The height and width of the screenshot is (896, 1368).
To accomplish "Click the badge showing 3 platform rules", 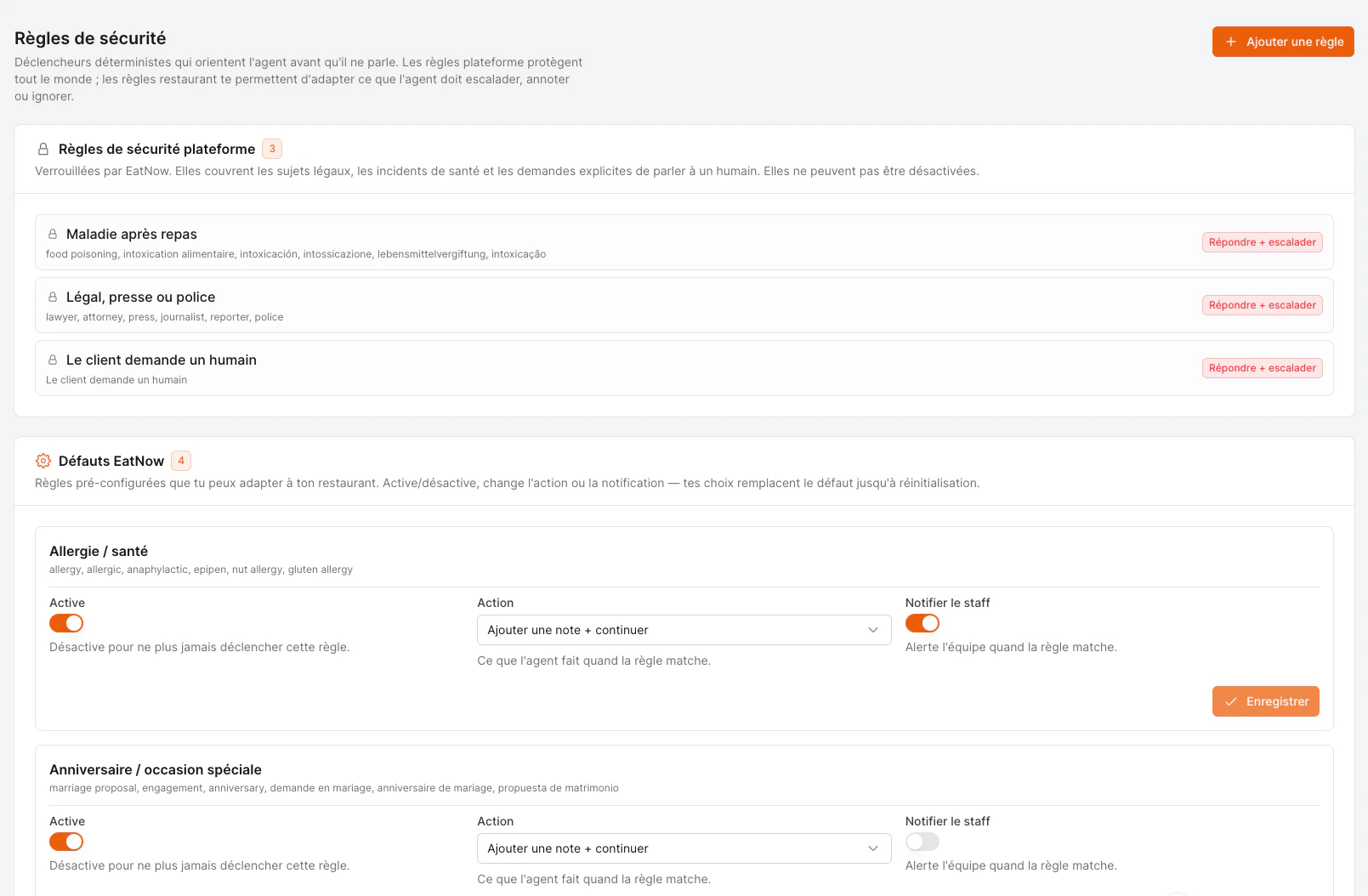I will tap(272, 149).
